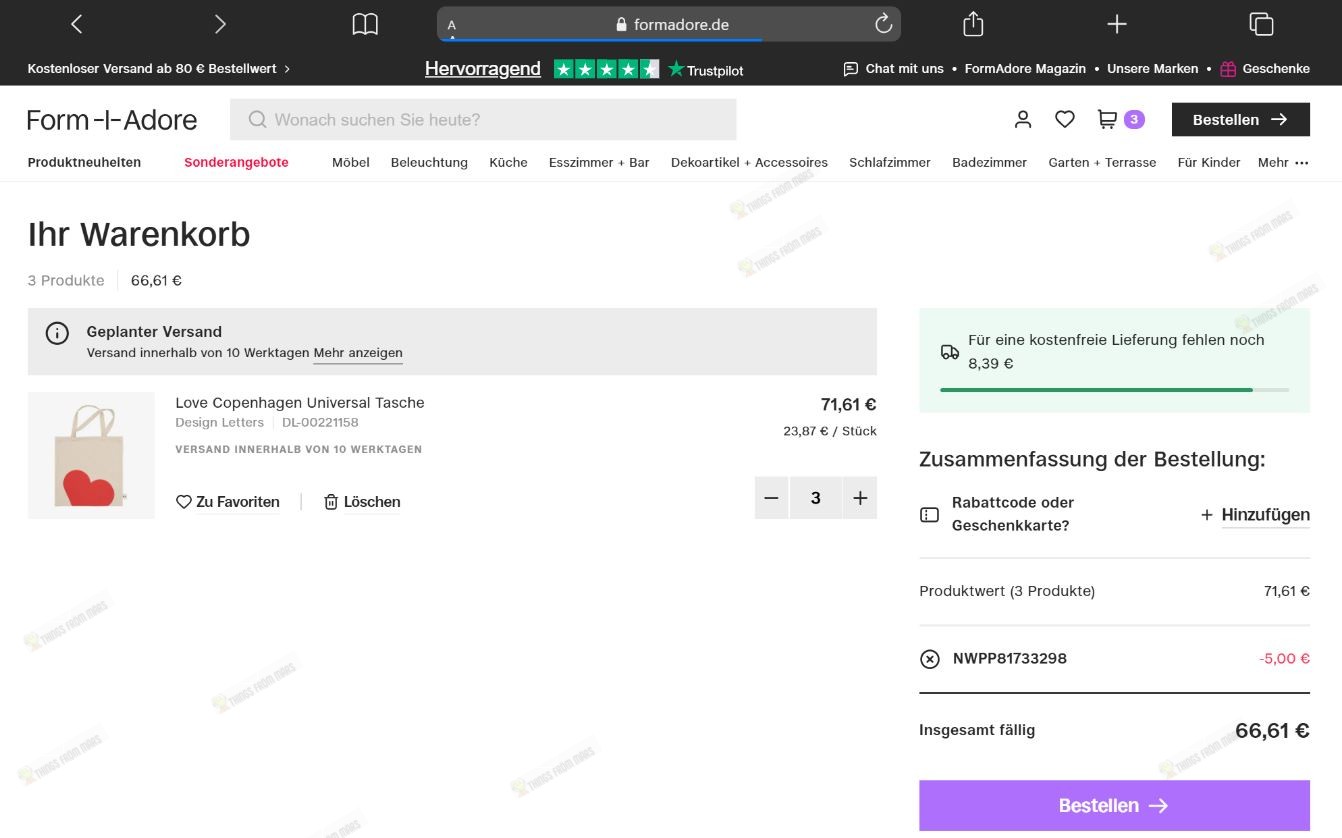The width and height of the screenshot is (1342, 838).
Task: Tap the formadore.de address bar
Action: pos(668,24)
